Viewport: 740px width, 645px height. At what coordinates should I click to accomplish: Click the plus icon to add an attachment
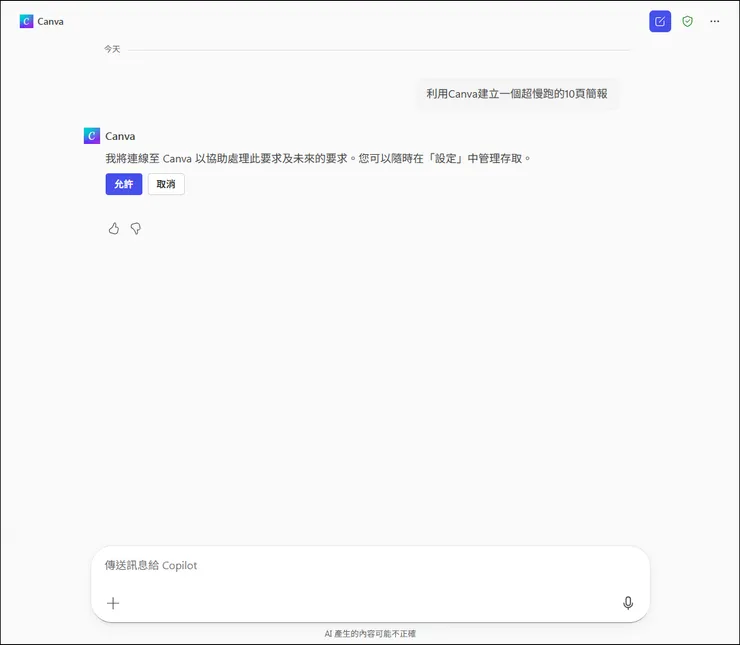(113, 603)
